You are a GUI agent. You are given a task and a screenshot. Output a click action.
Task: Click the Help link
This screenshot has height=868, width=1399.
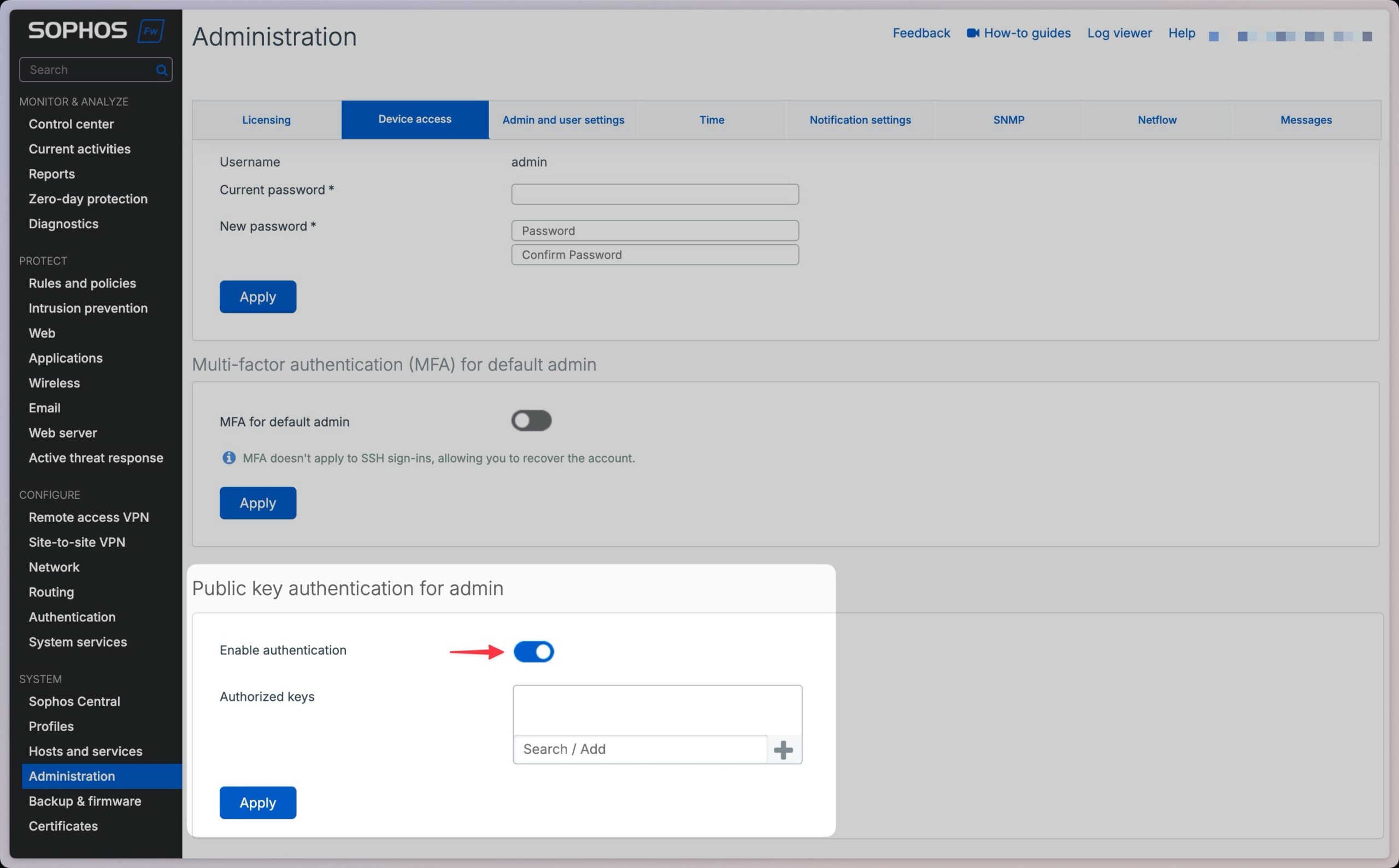[x=1181, y=33]
